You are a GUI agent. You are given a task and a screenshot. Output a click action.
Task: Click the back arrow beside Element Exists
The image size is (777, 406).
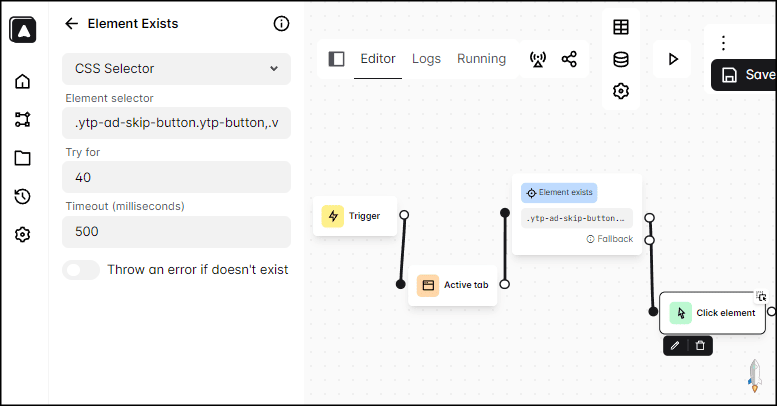(x=71, y=23)
